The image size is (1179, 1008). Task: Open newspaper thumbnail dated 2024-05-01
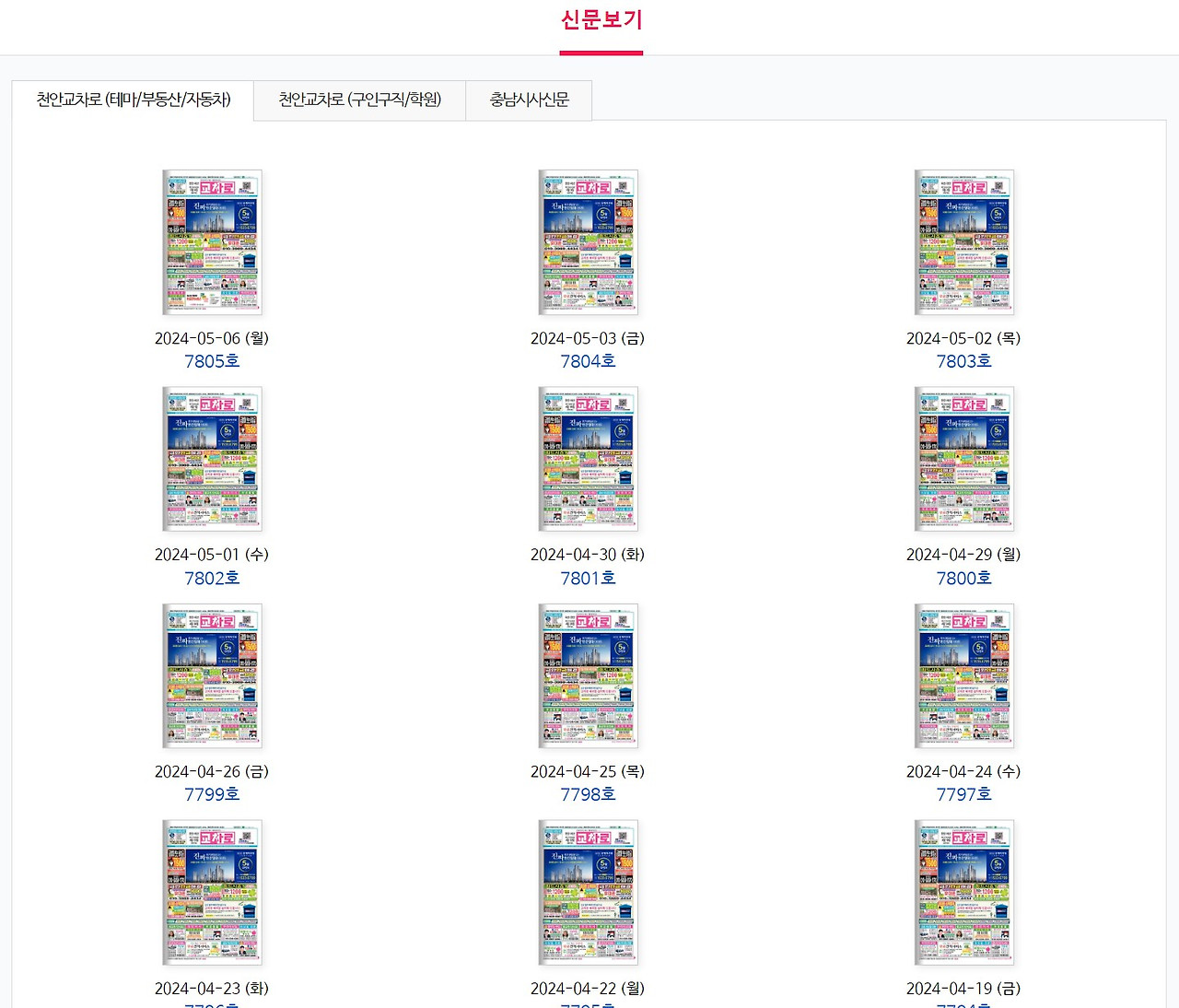212,459
